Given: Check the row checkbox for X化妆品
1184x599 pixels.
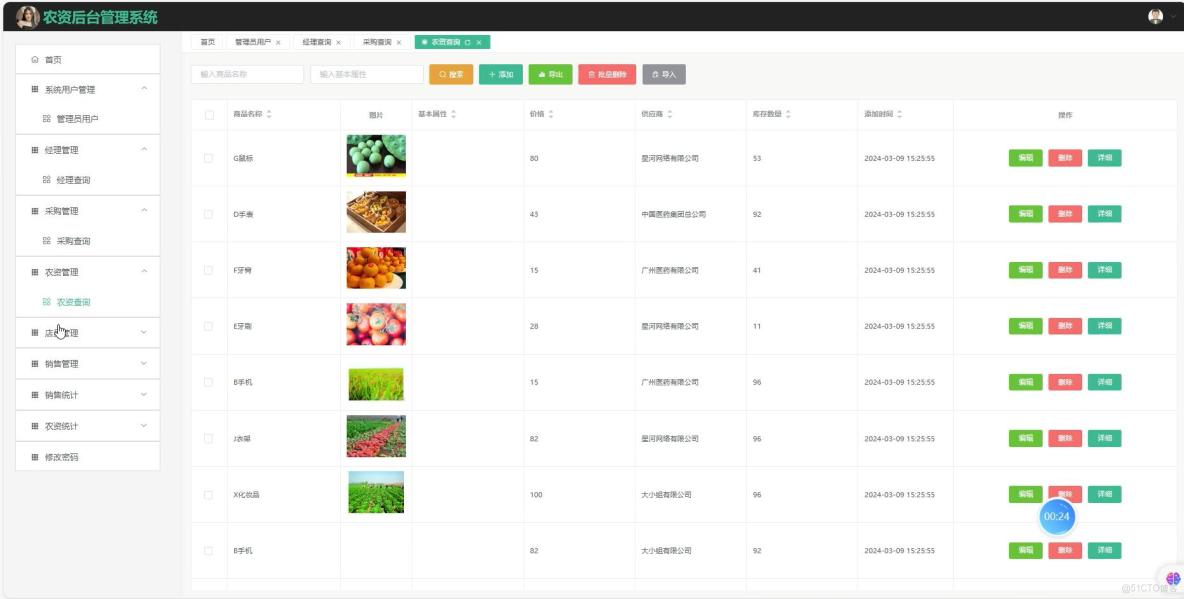Looking at the screenshot, I should 210,494.
